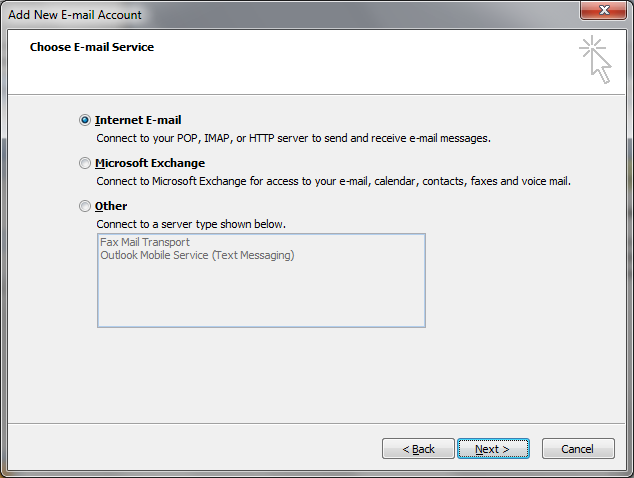Click the Internet E-mail label text
Image resolution: width=634 pixels, height=478 pixels.
(138, 120)
